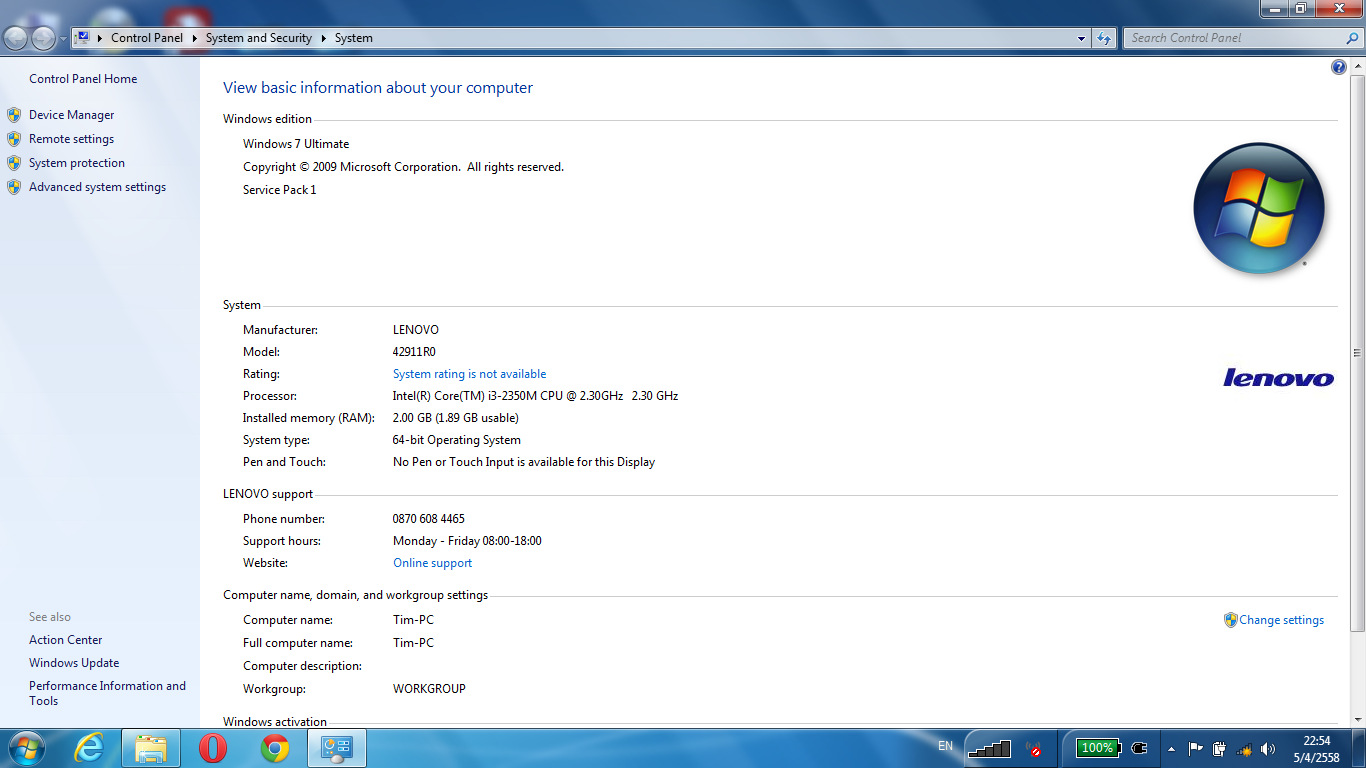The image size is (1366, 768).
Task: Expand the arrow after System and Security
Action: tap(323, 38)
